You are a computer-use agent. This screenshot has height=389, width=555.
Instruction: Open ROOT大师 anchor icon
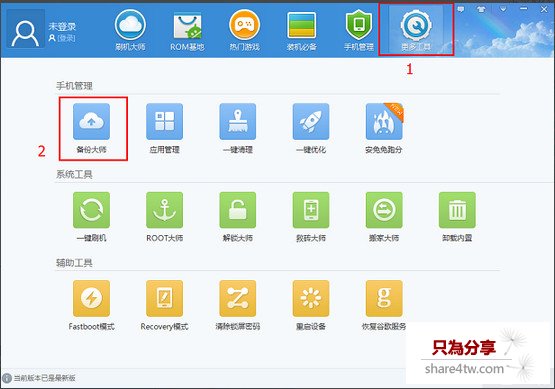[165, 210]
